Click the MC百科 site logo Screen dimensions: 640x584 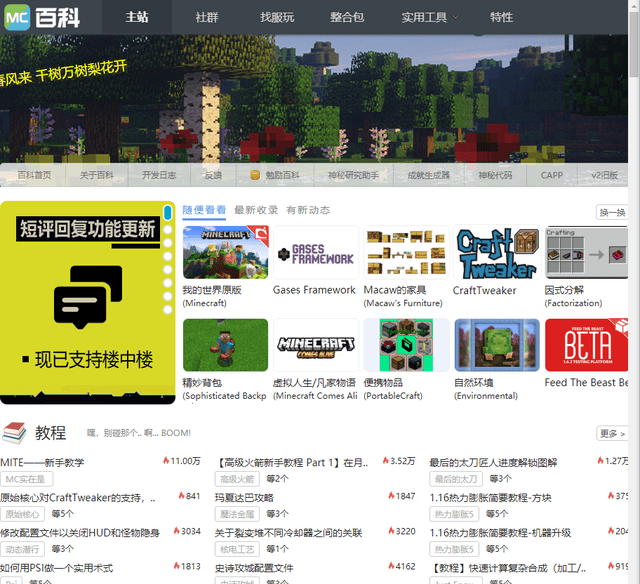pos(42,18)
